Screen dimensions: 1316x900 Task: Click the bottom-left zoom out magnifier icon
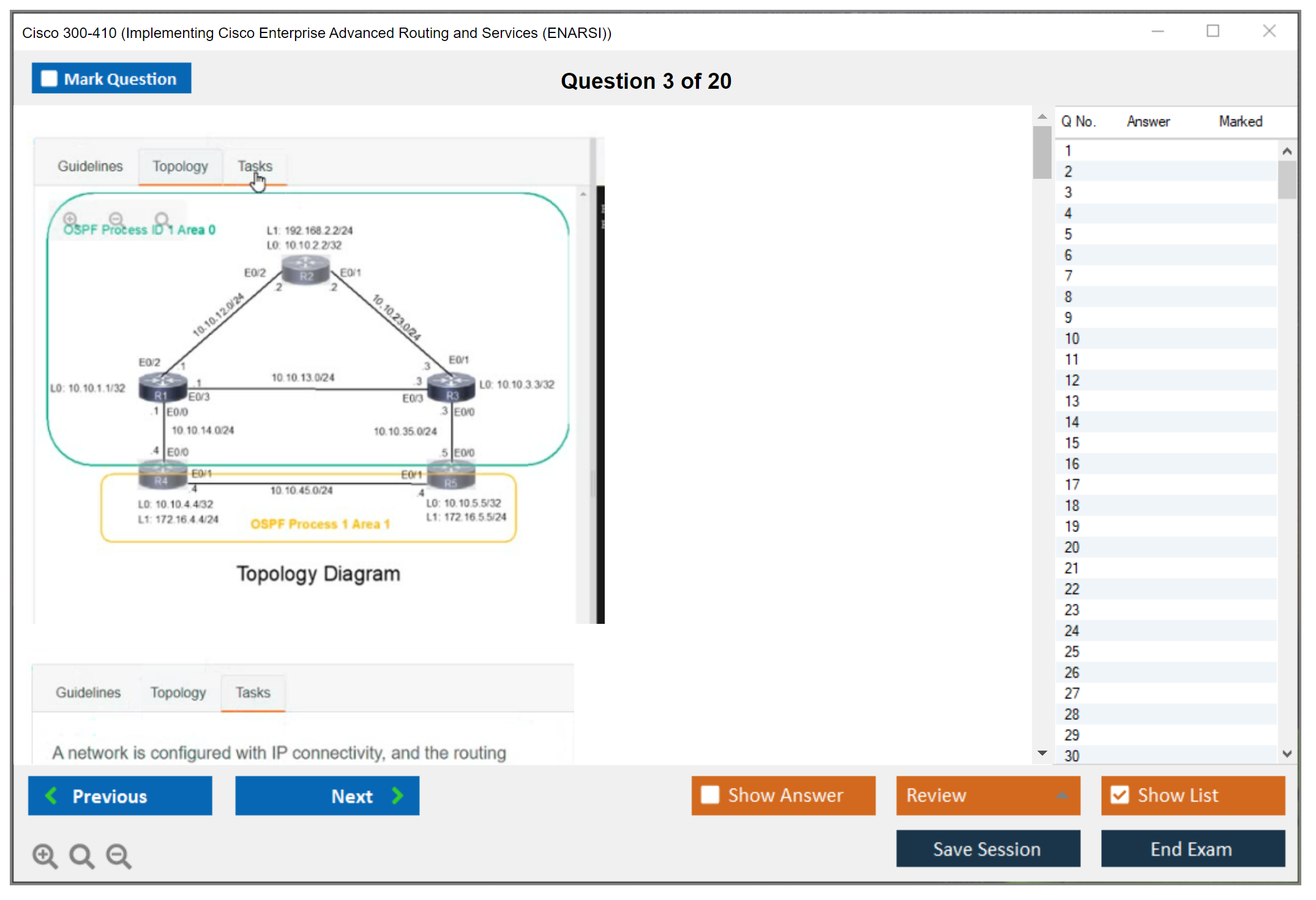[119, 856]
